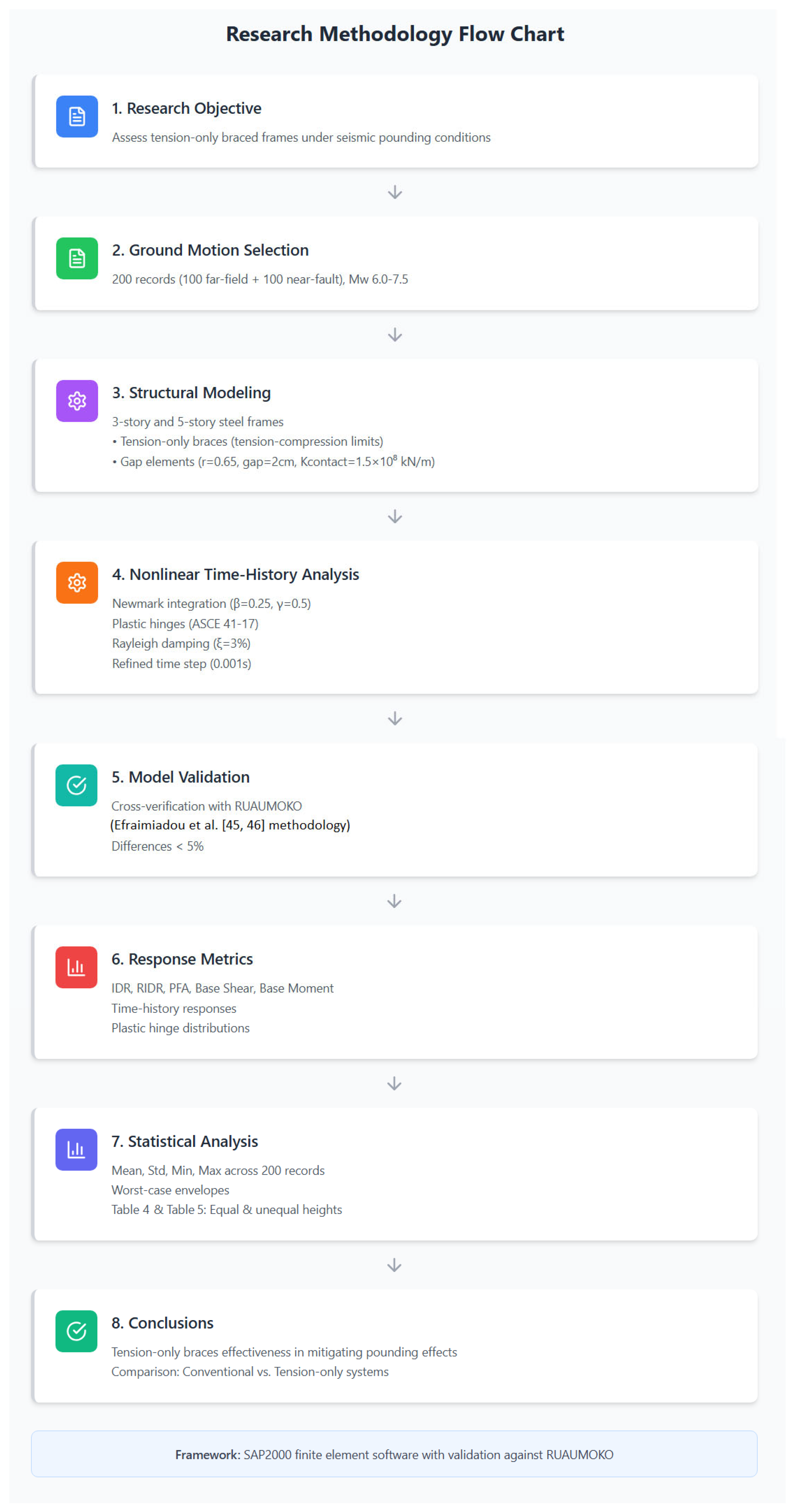Click the green Conclusions checkmark icon
The image size is (794, 1512).
click(76, 1331)
